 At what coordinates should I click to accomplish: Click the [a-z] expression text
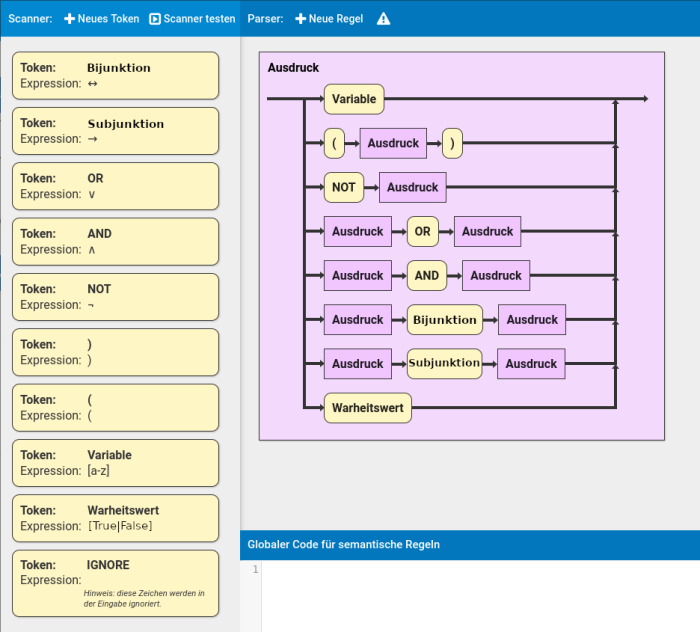[x=99, y=470]
